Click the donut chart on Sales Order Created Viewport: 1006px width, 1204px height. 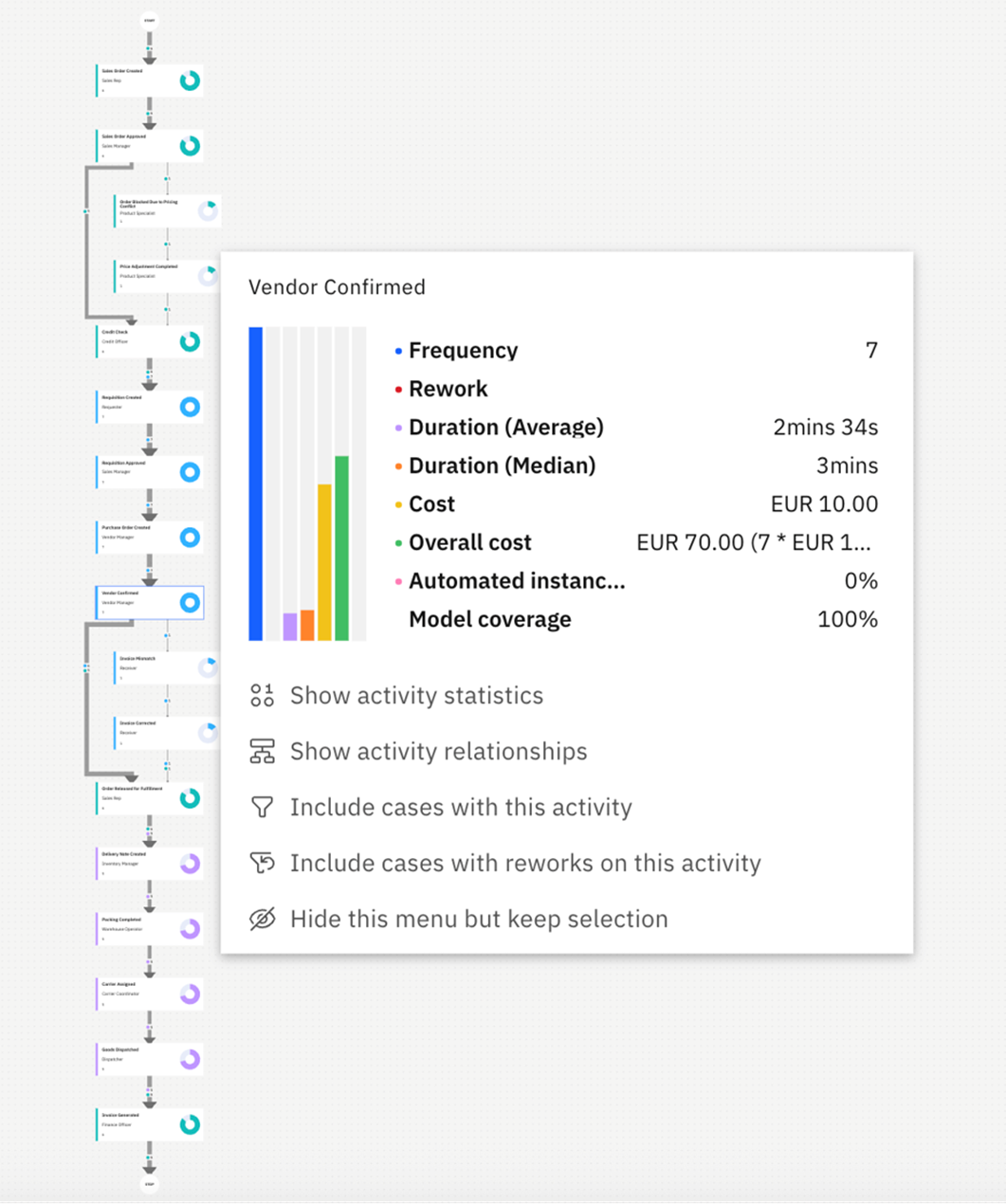point(190,81)
